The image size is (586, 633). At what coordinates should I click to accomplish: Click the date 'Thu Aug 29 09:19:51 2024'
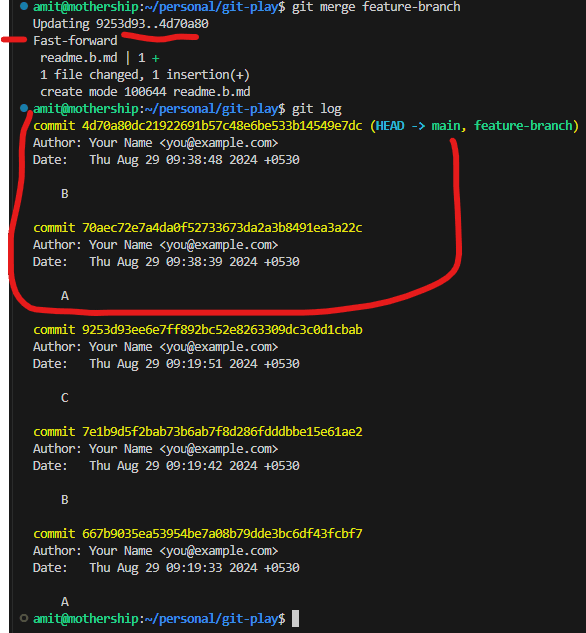[x=173, y=364]
